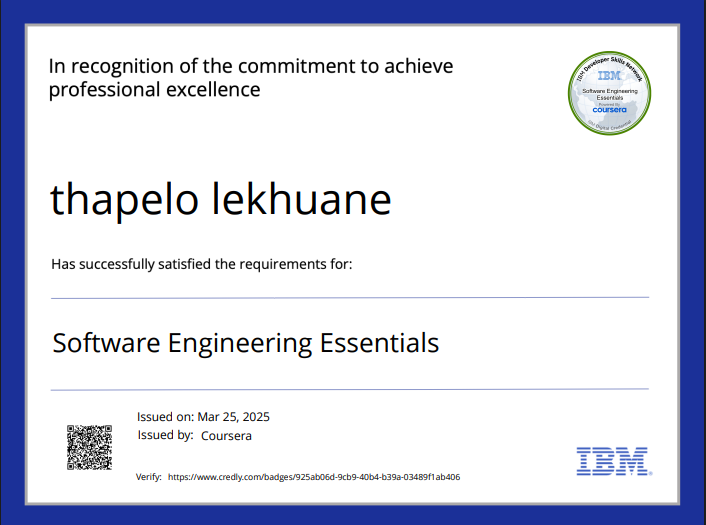Click the divider line above the course title

click(x=350, y=297)
